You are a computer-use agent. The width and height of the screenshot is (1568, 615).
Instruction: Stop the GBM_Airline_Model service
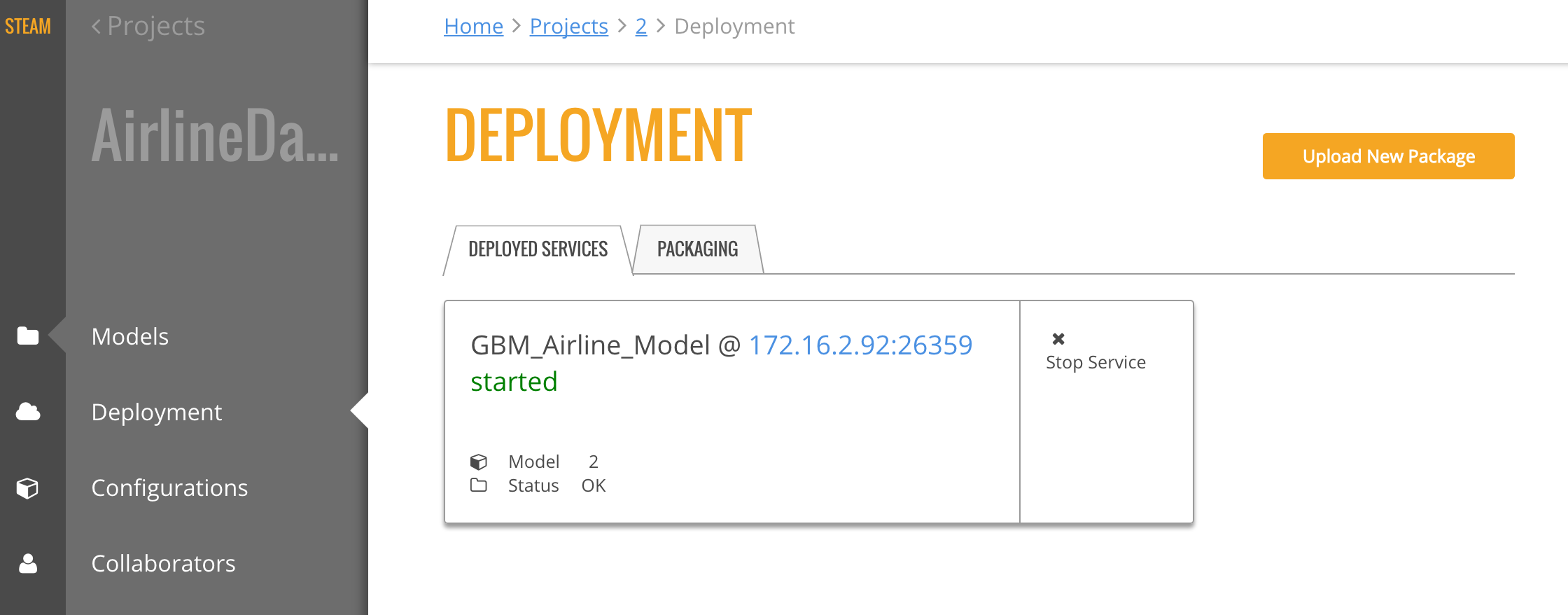coord(1095,362)
